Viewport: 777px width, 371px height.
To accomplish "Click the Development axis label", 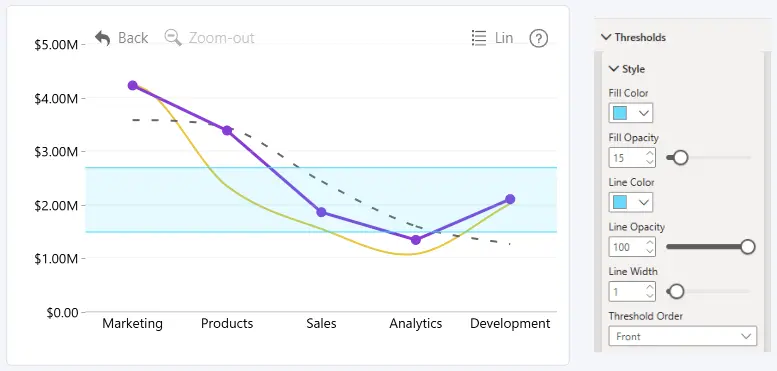I will click(510, 324).
